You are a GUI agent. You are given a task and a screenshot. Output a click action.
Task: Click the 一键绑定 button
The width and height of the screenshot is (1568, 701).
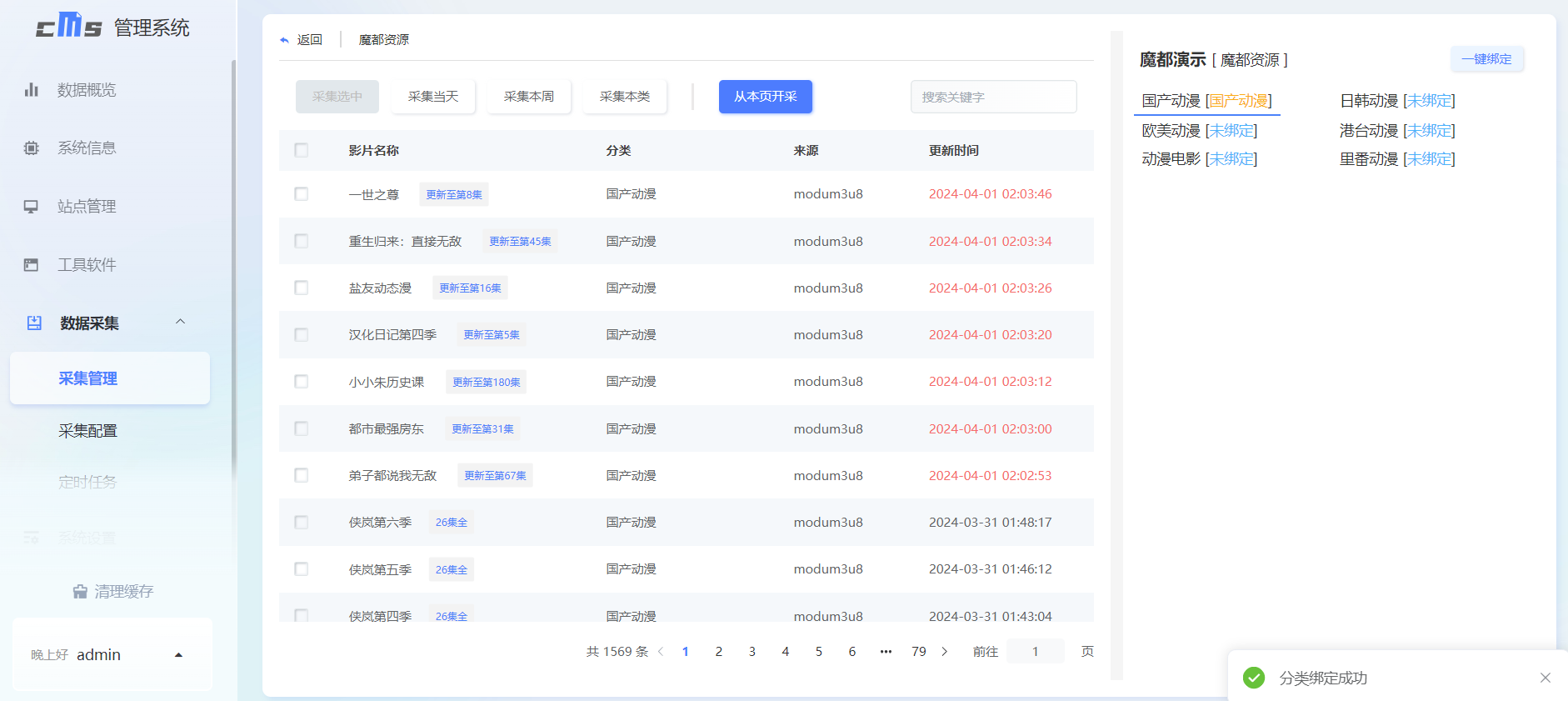coord(1486,59)
